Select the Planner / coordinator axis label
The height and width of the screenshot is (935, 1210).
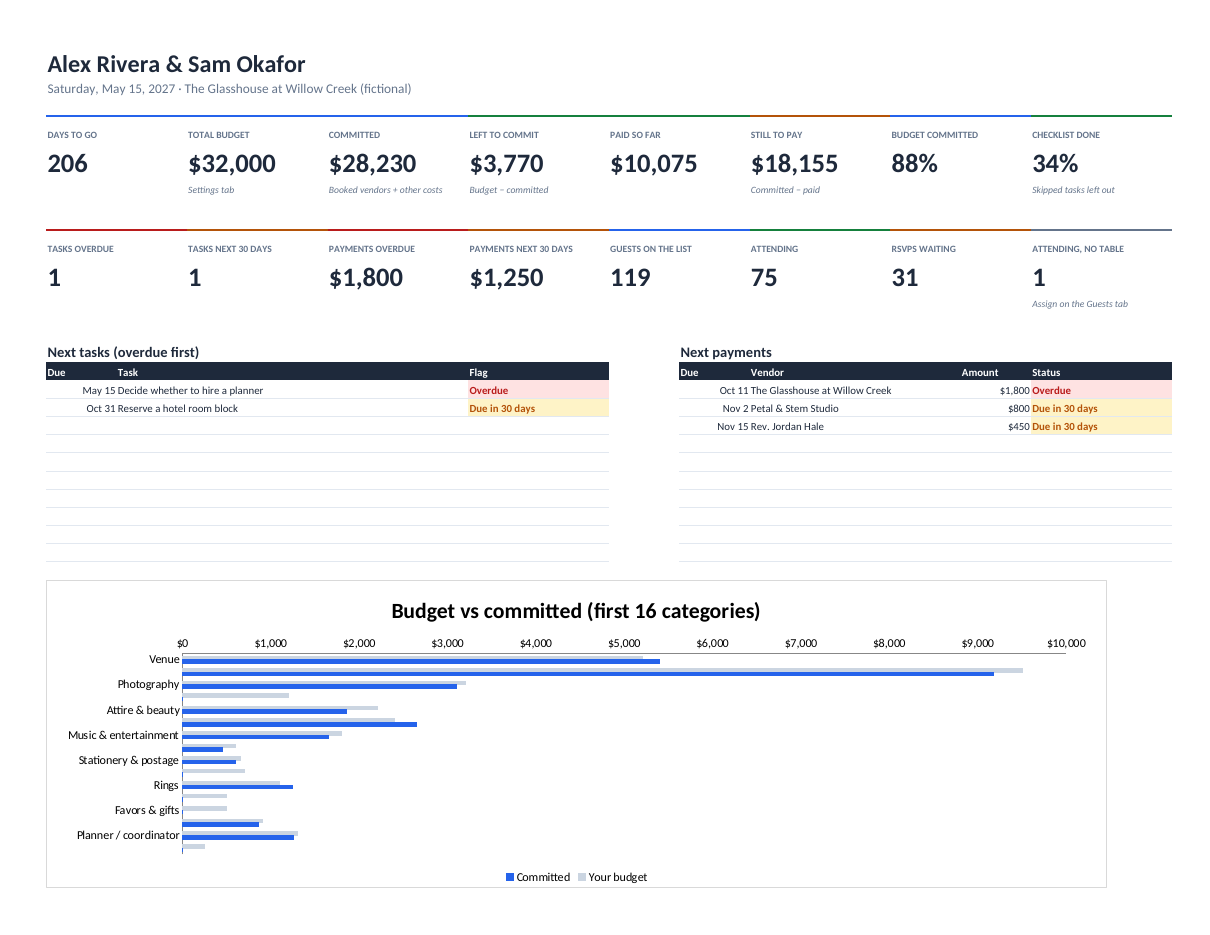tap(128, 835)
